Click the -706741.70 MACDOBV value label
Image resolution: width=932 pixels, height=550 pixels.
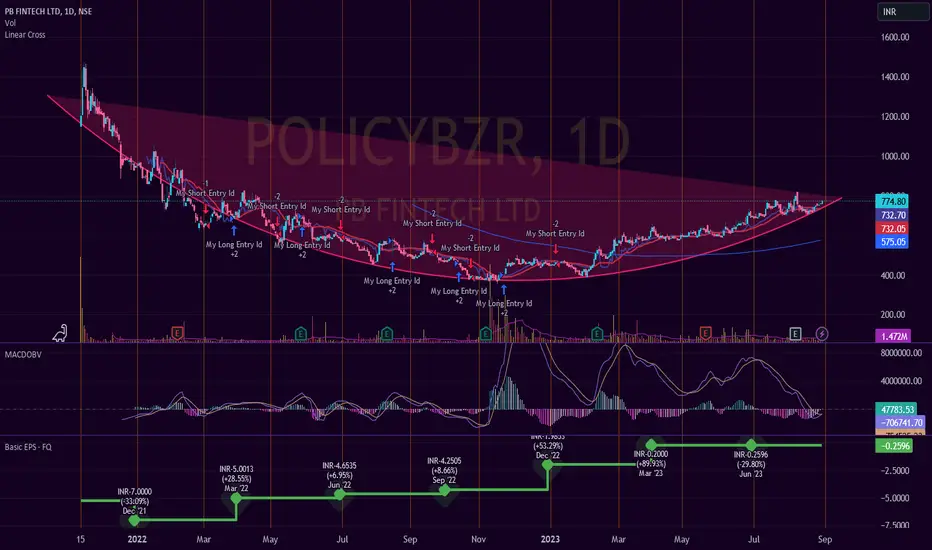click(x=900, y=422)
